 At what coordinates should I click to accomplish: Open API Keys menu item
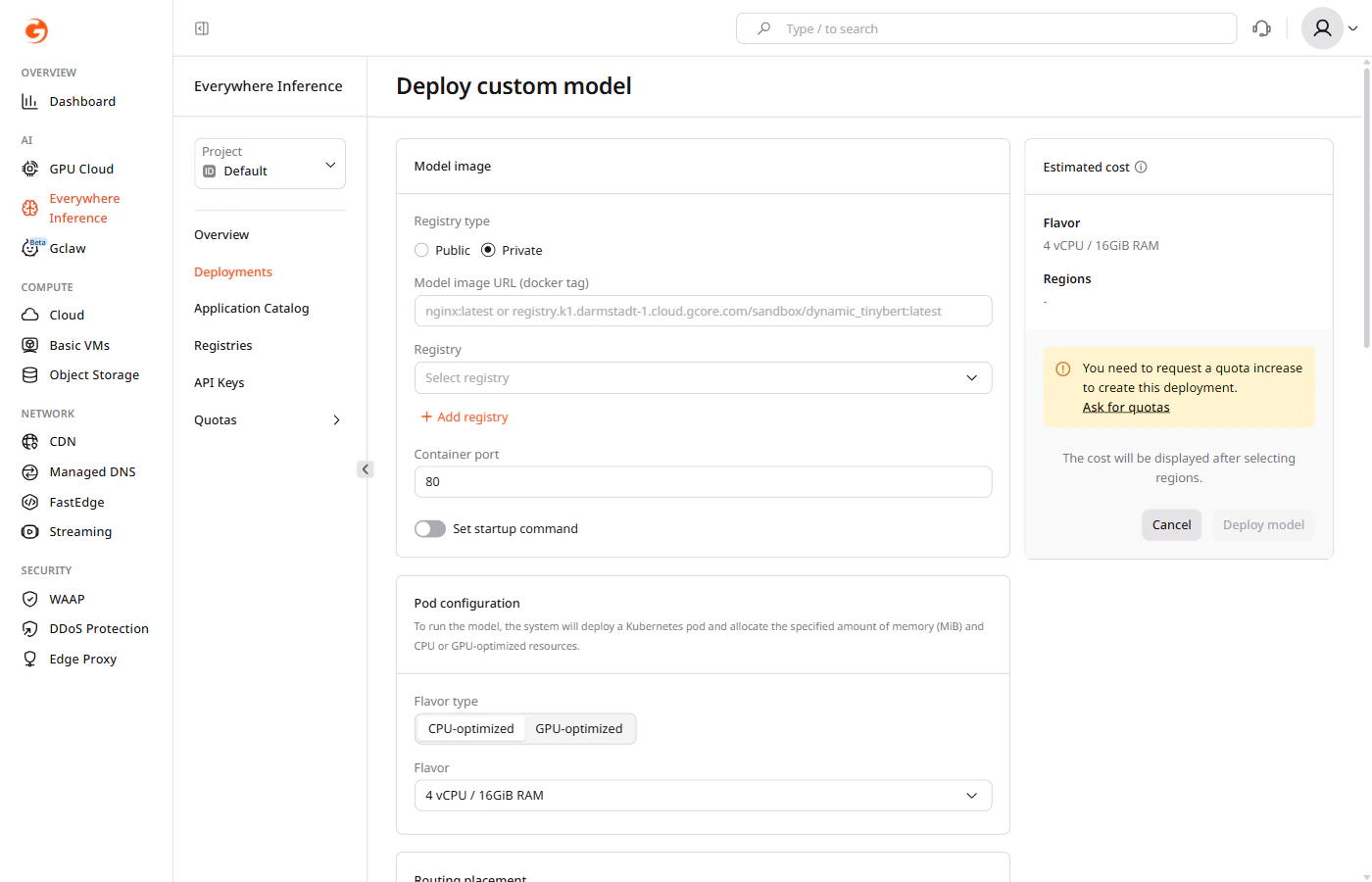point(220,382)
